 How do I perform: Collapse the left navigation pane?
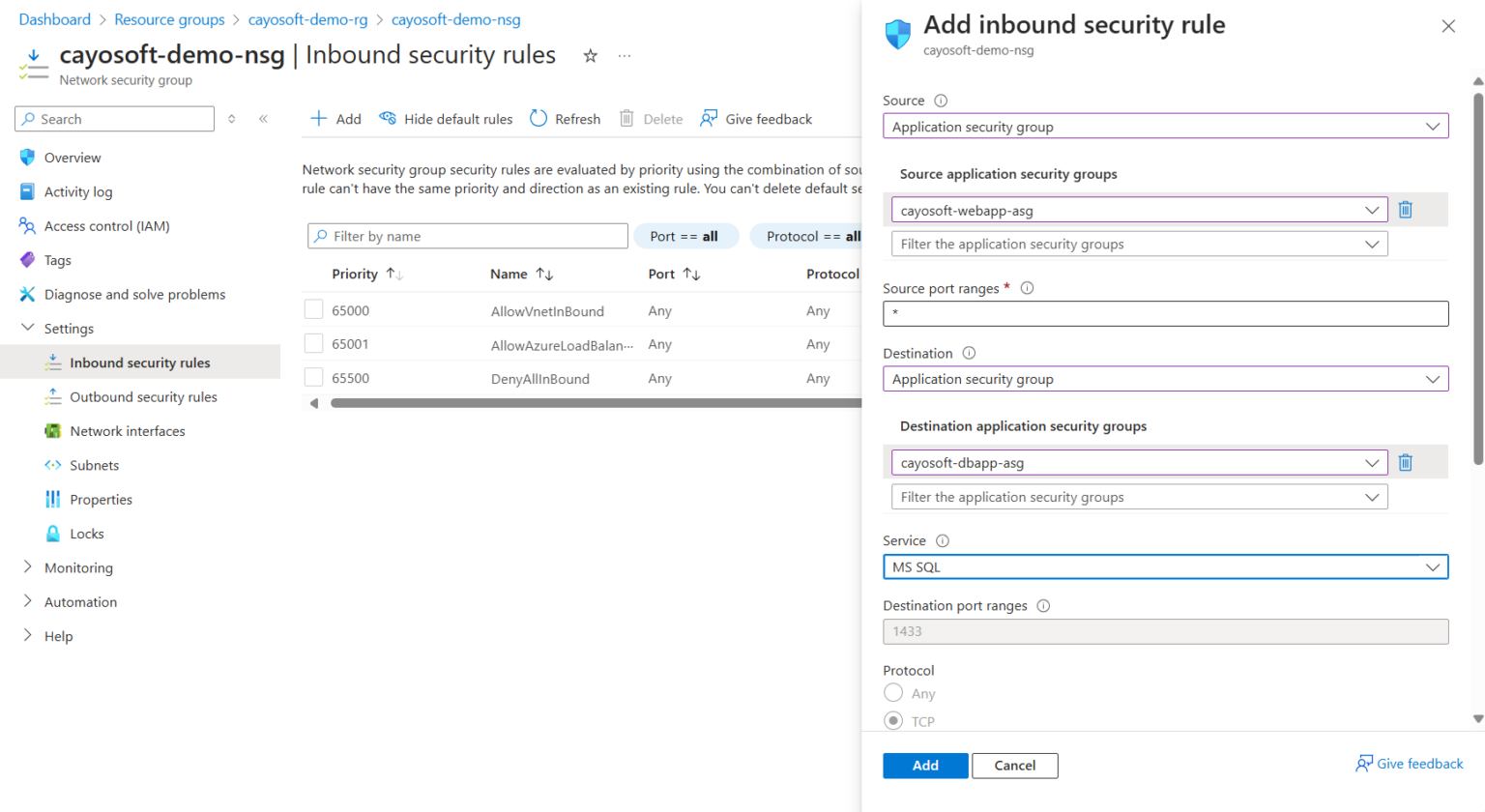(263, 118)
